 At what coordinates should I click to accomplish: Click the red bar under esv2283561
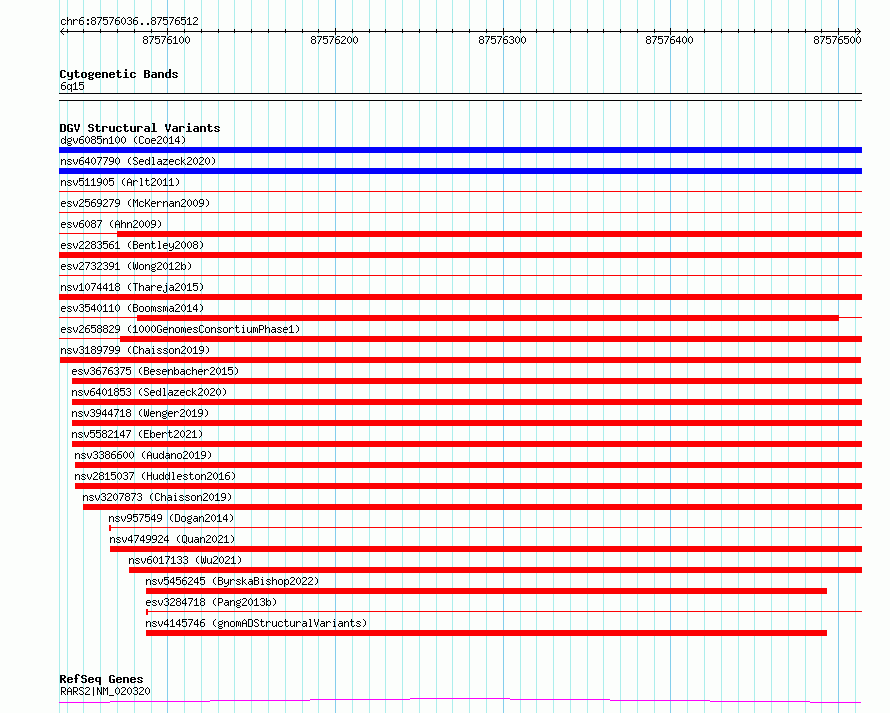click(x=460, y=255)
